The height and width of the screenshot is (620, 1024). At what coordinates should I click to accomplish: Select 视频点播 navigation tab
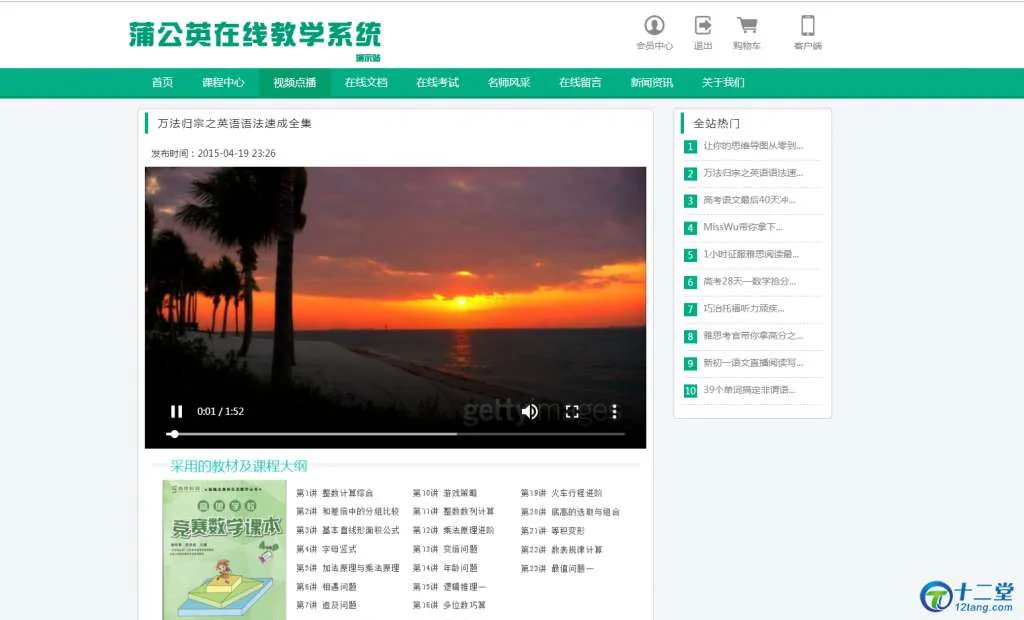294,83
